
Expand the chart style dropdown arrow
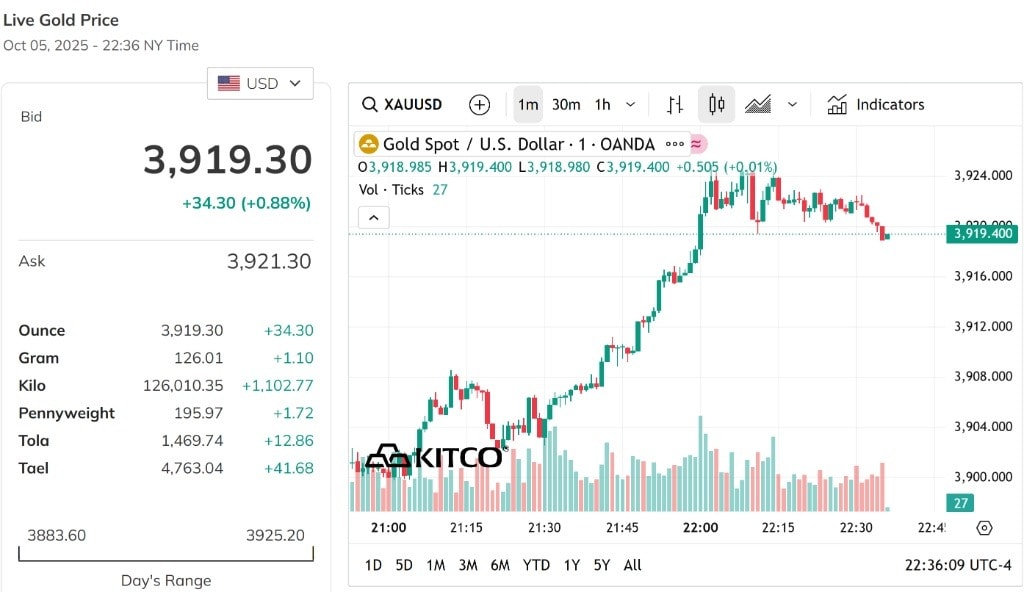(x=792, y=105)
